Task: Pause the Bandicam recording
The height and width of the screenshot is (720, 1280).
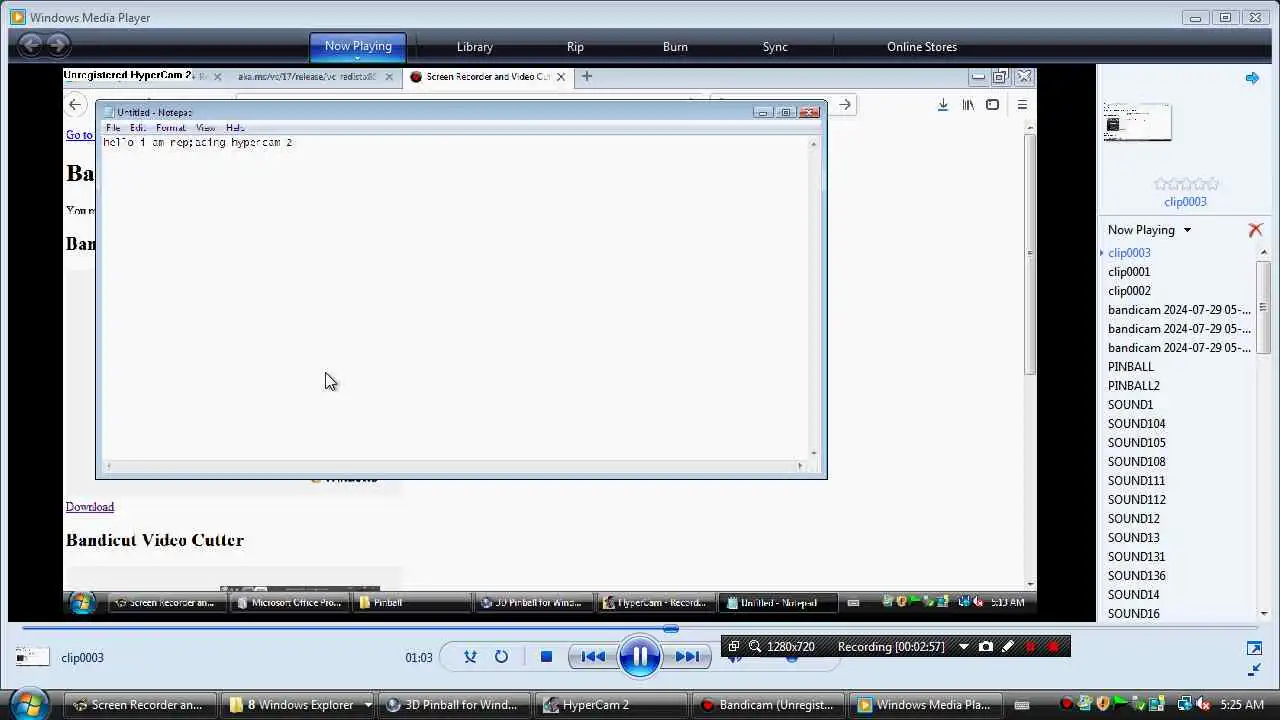Action: [1031, 647]
